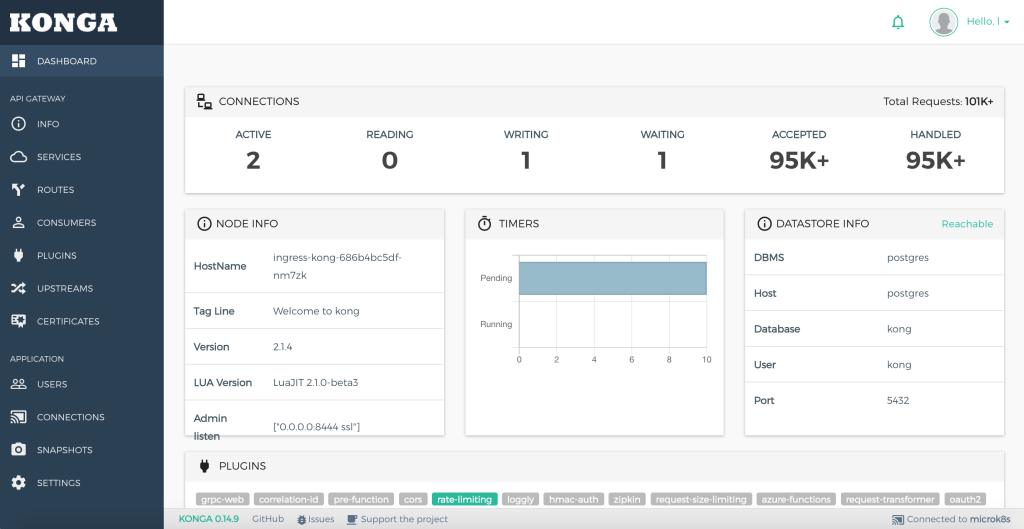Click the rate-limiting plugin tag

[x=464, y=499]
